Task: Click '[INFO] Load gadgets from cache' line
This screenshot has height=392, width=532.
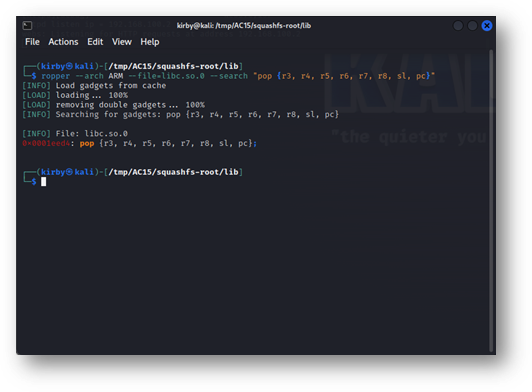Action: coord(94,86)
